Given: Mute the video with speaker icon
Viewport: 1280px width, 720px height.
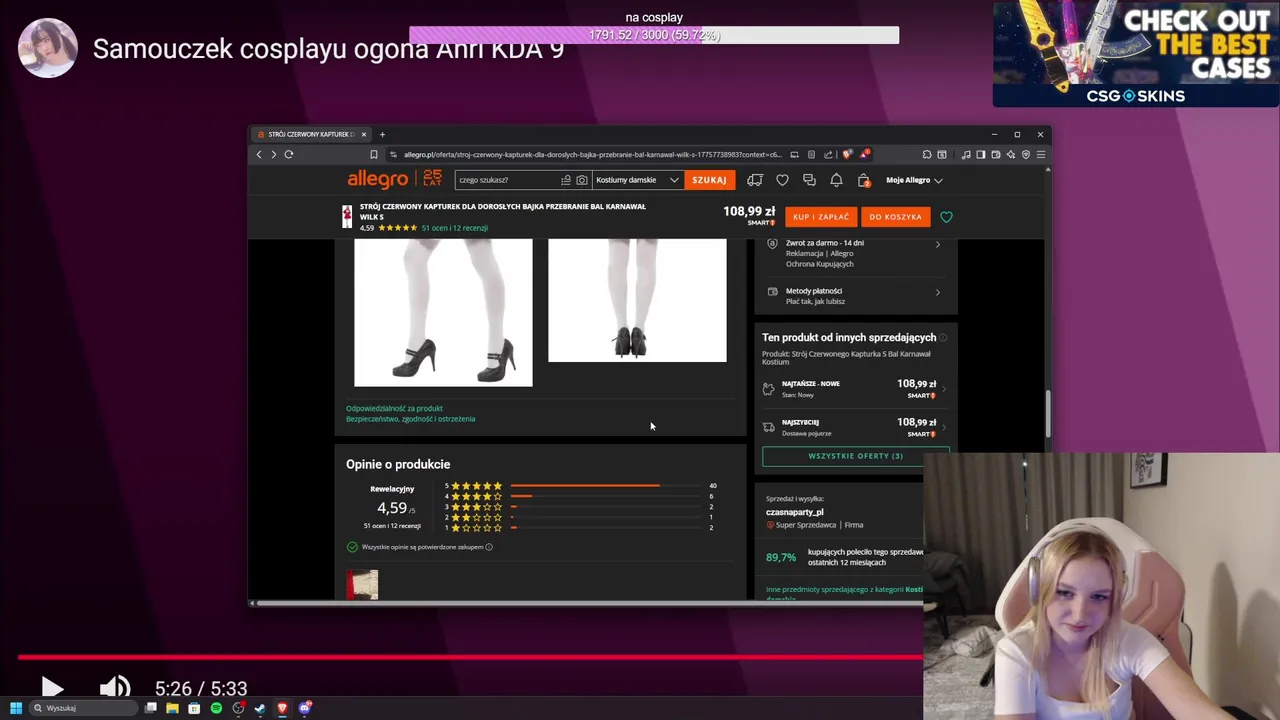Looking at the screenshot, I should (x=115, y=688).
